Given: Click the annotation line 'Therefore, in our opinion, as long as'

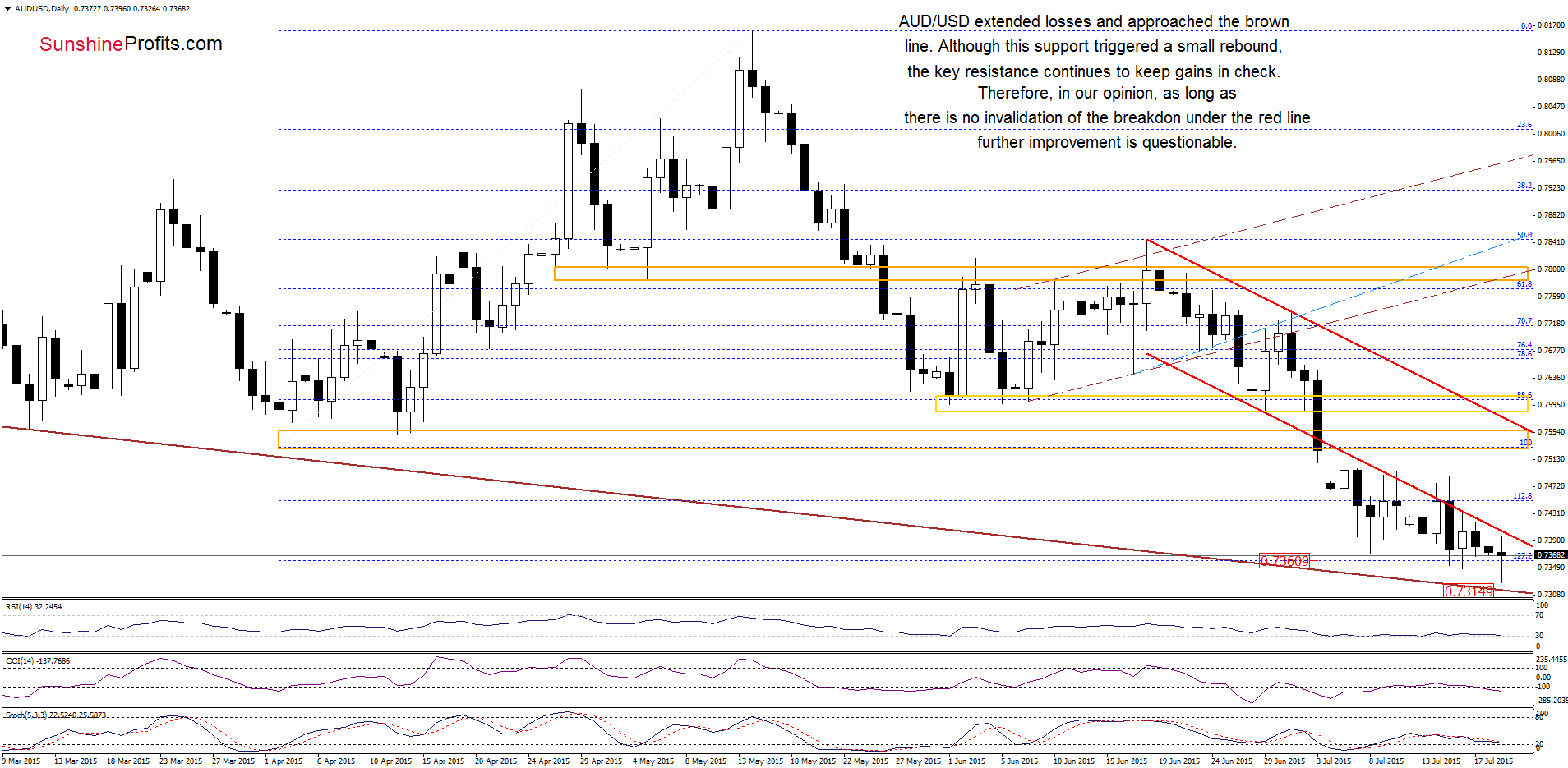Looking at the screenshot, I should click(1107, 93).
